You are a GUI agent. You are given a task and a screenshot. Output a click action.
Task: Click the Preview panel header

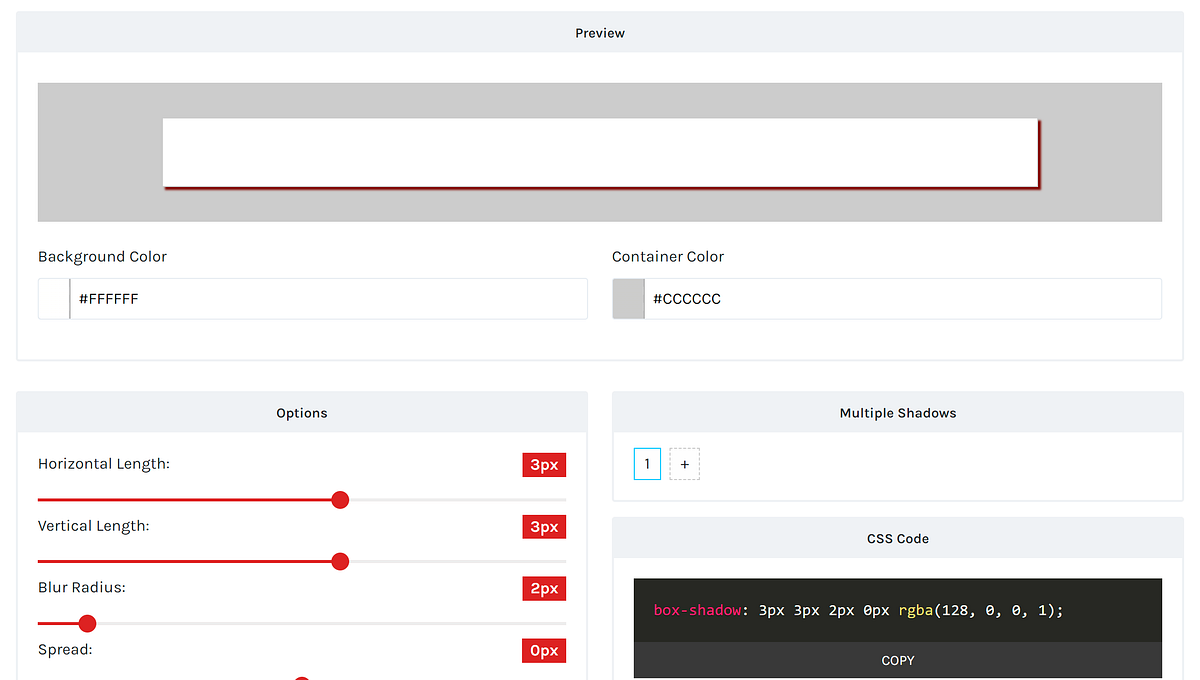(600, 32)
